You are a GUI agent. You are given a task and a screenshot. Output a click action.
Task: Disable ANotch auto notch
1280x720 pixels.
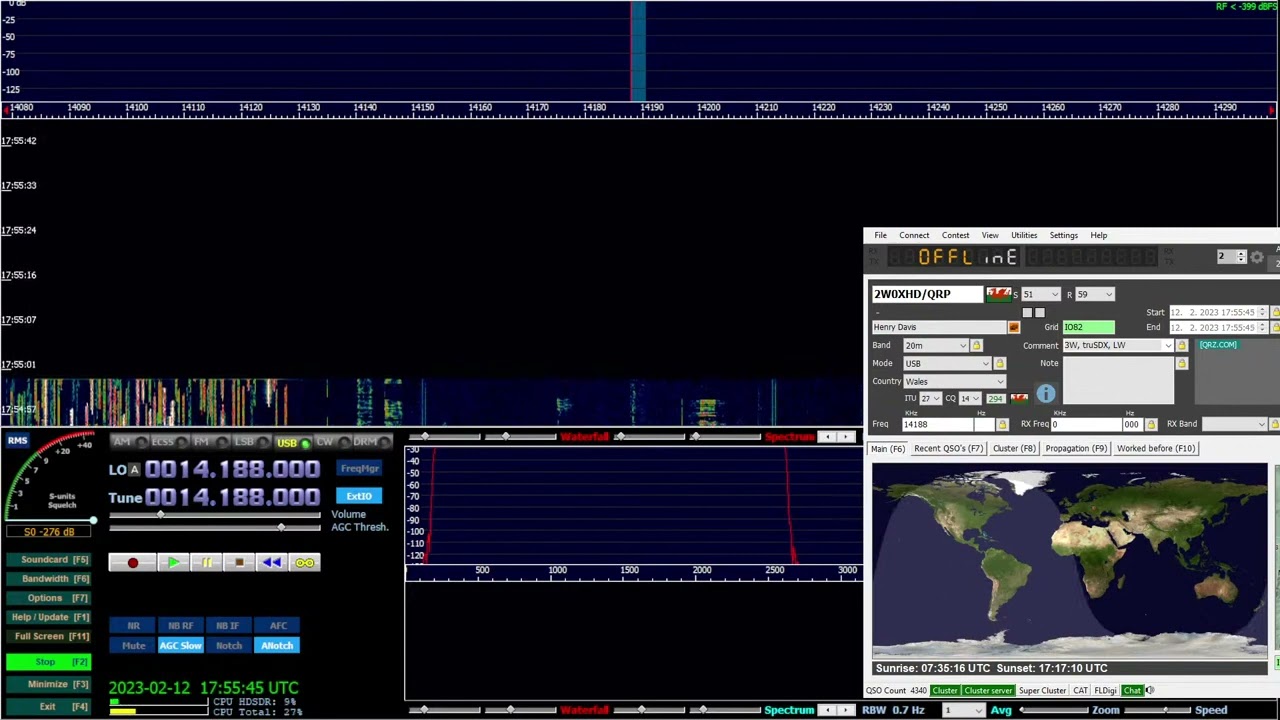(x=277, y=646)
